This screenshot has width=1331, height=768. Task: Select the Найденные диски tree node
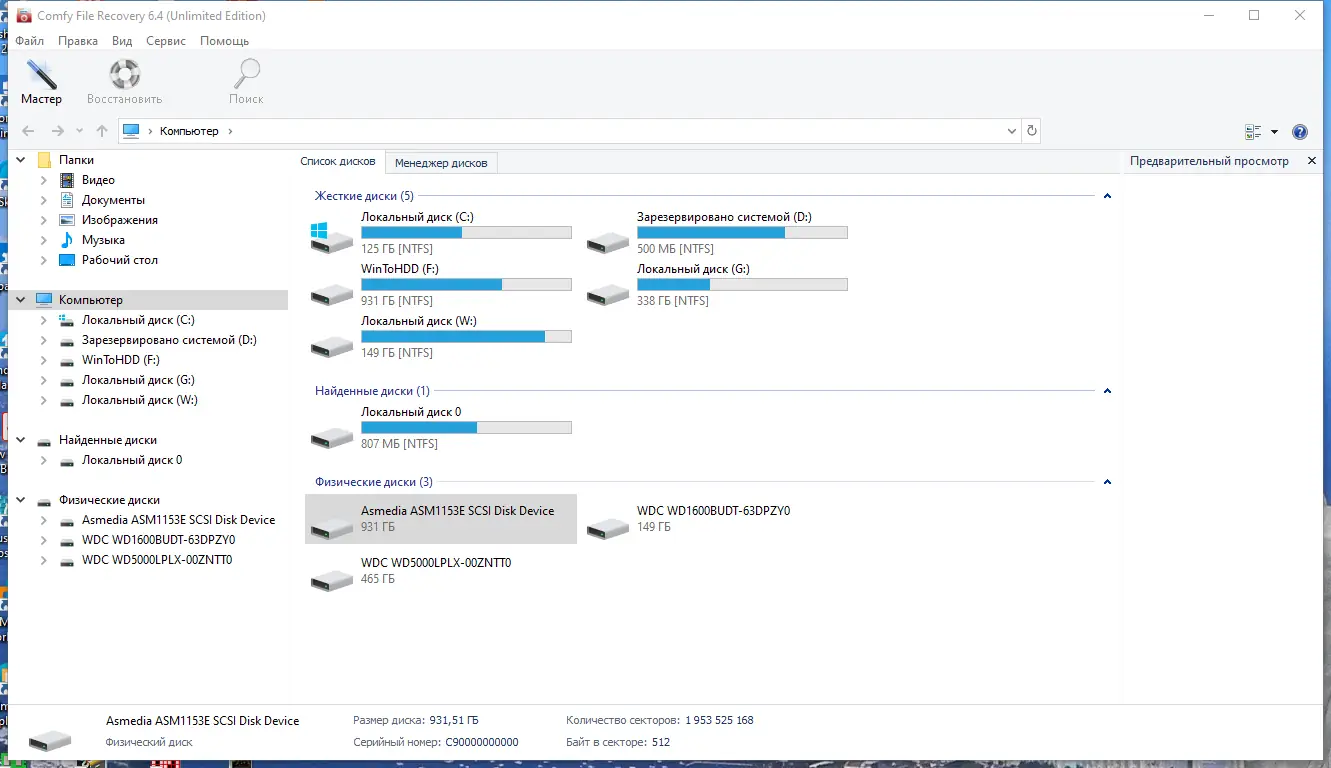click(x=108, y=440)
